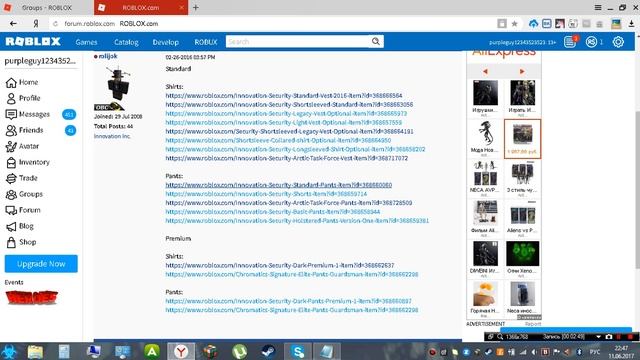The height and width of the screenshot is (360, 640).
Task: Click Messages unread count badge
Action: pyautogui.click(x=69, y=114)
